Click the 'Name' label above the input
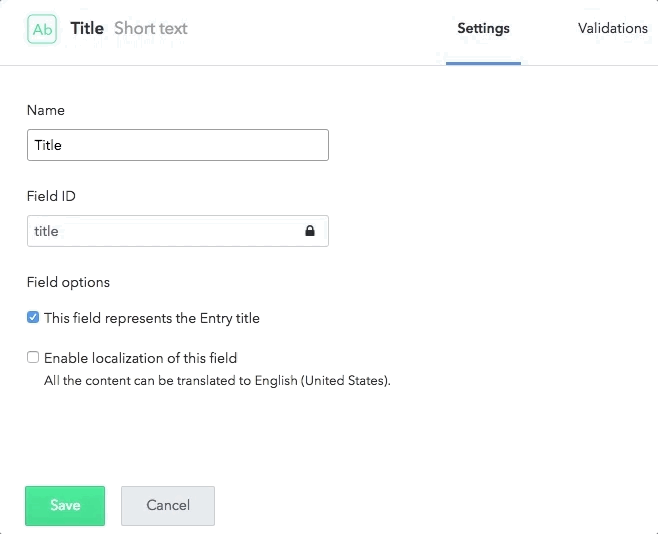The width and height of the screenshot is (658, 534). tap(45, 110)
